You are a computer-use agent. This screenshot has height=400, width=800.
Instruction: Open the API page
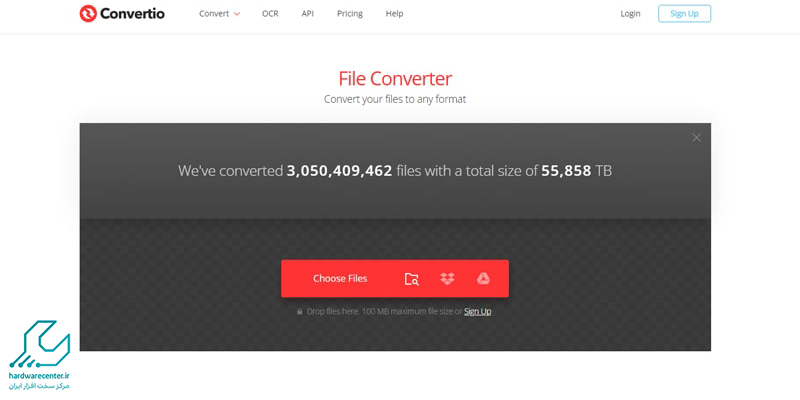308,14
